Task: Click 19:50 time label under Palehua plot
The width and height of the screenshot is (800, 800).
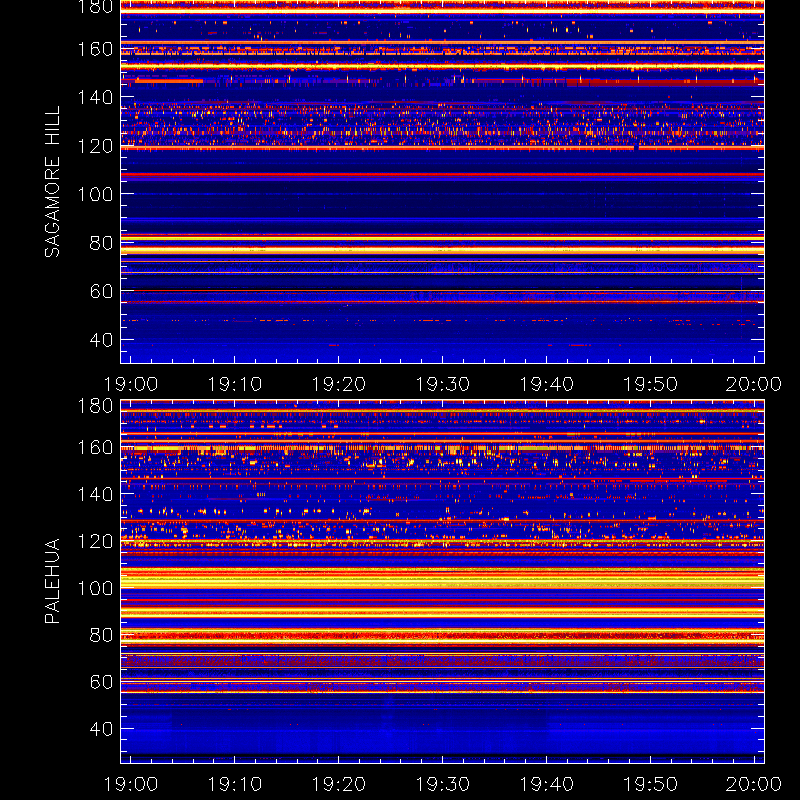Action: 651,784
